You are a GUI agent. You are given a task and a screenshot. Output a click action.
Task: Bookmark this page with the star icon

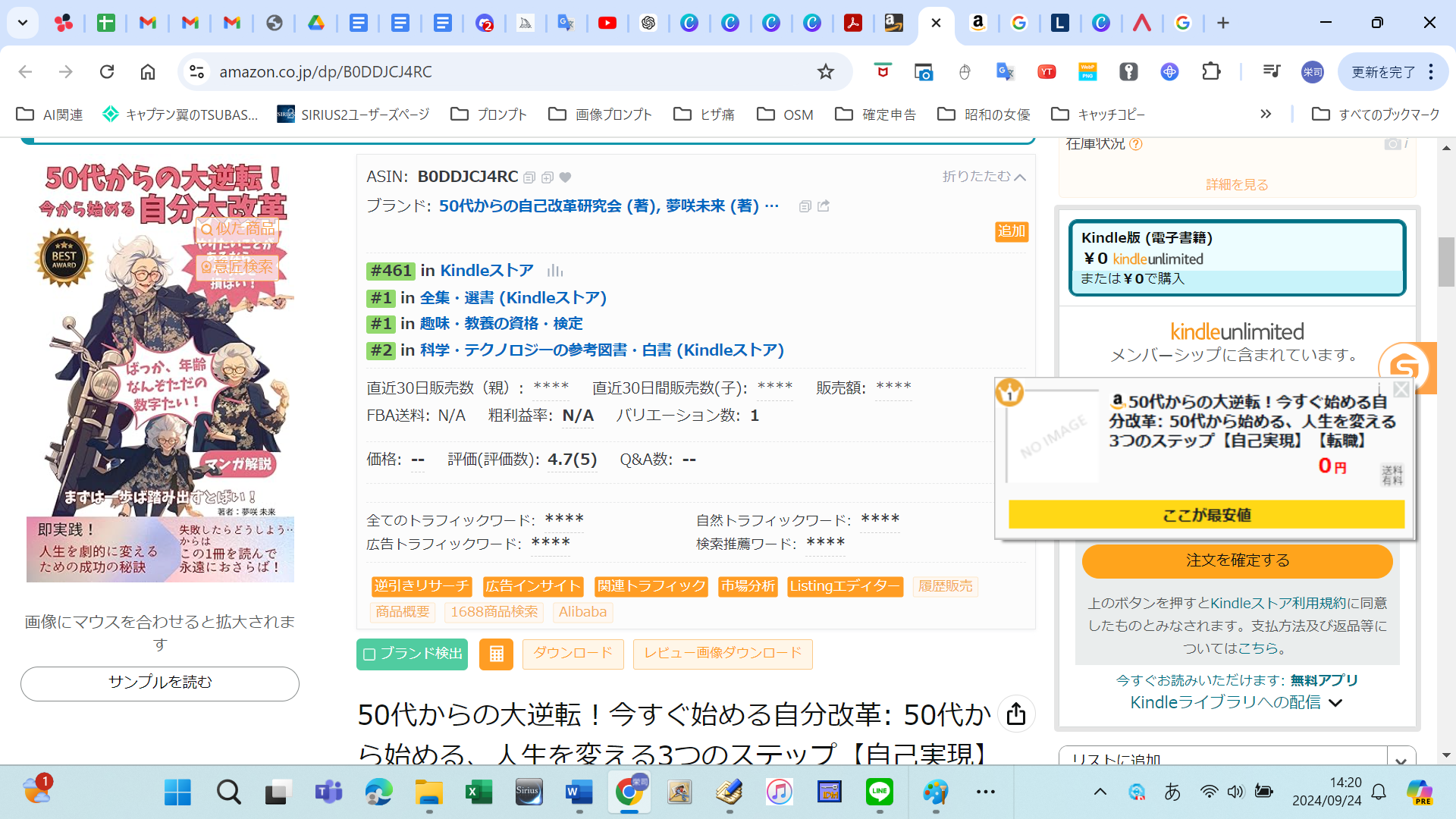point(825,71)
